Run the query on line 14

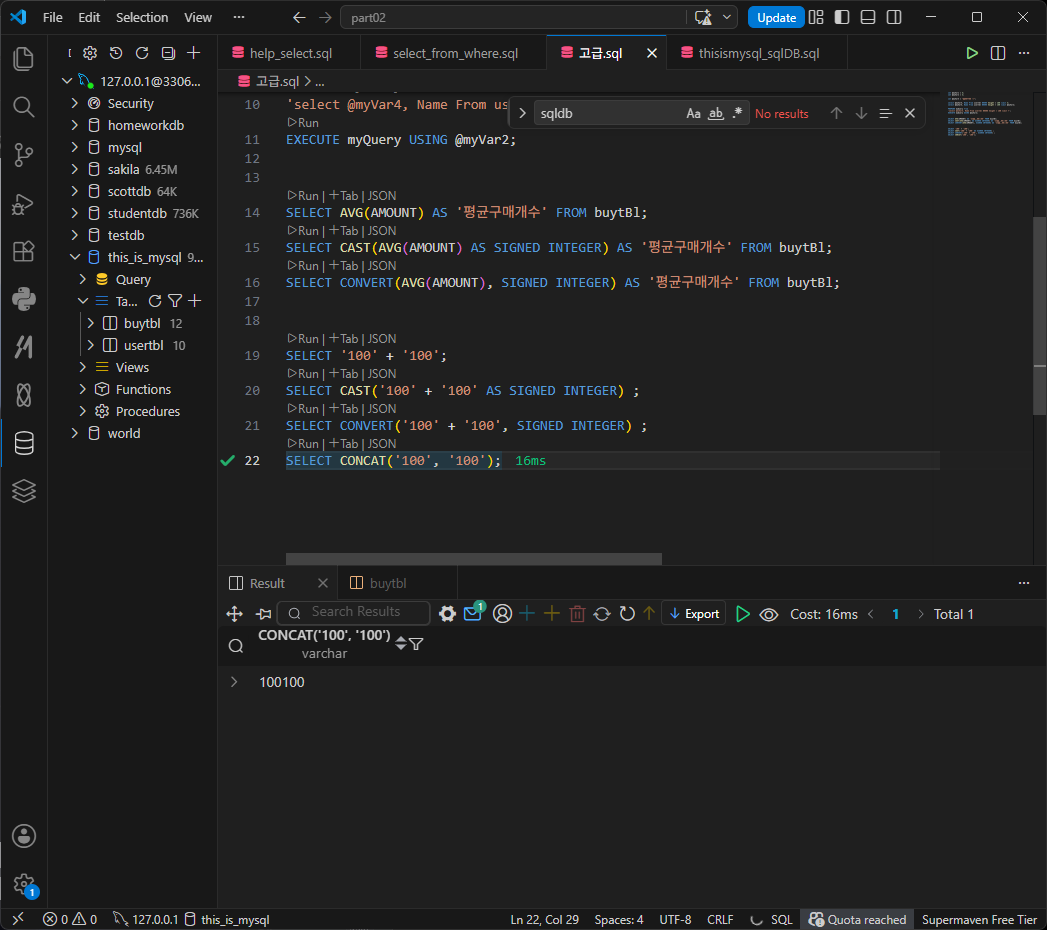point(303,196)
